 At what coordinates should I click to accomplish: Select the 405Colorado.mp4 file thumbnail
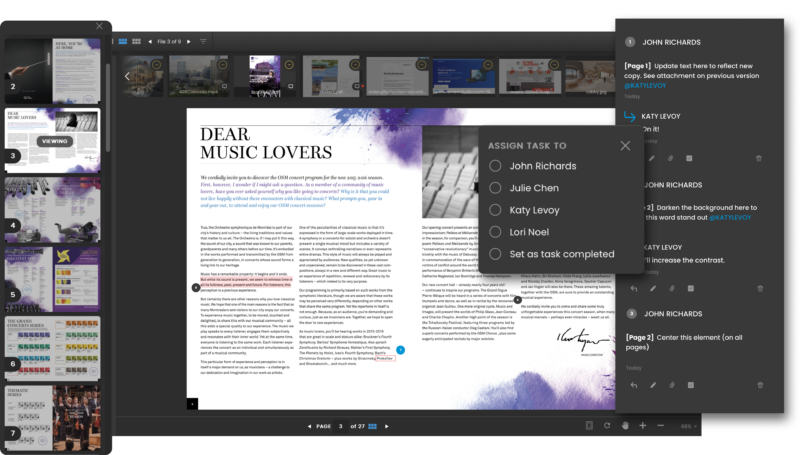[199, 76]
